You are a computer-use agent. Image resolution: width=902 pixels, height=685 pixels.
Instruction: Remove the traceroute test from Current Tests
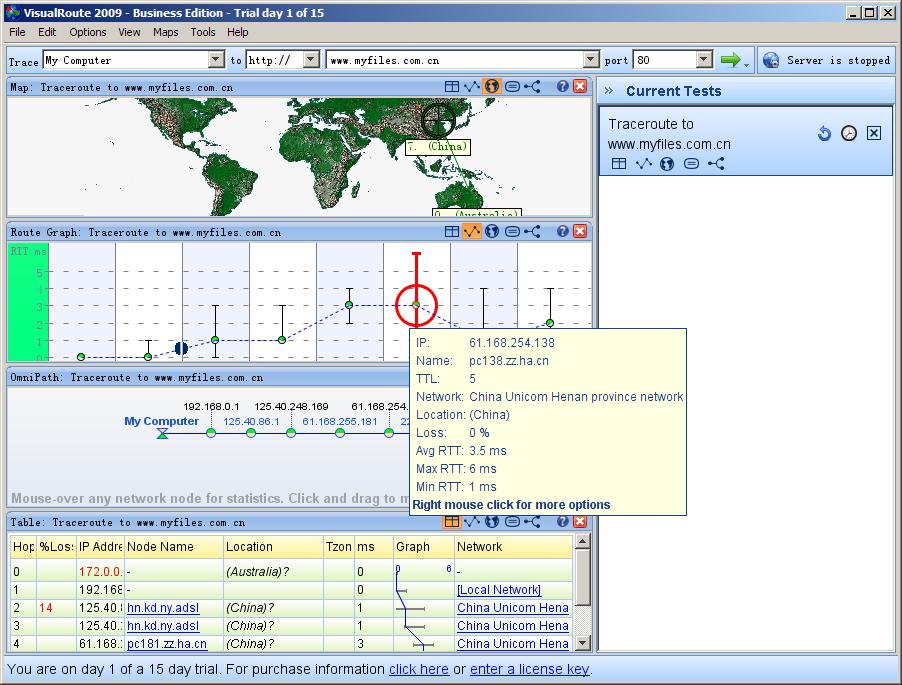[874, 133]
